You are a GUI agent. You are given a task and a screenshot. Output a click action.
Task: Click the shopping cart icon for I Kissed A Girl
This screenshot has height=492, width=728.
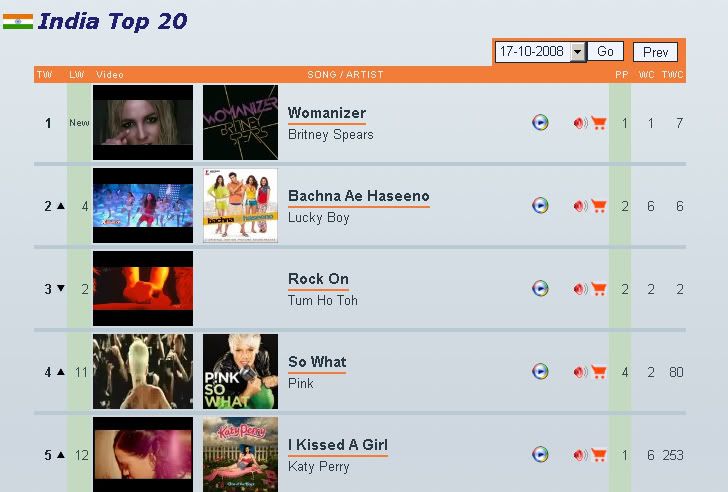598,454
